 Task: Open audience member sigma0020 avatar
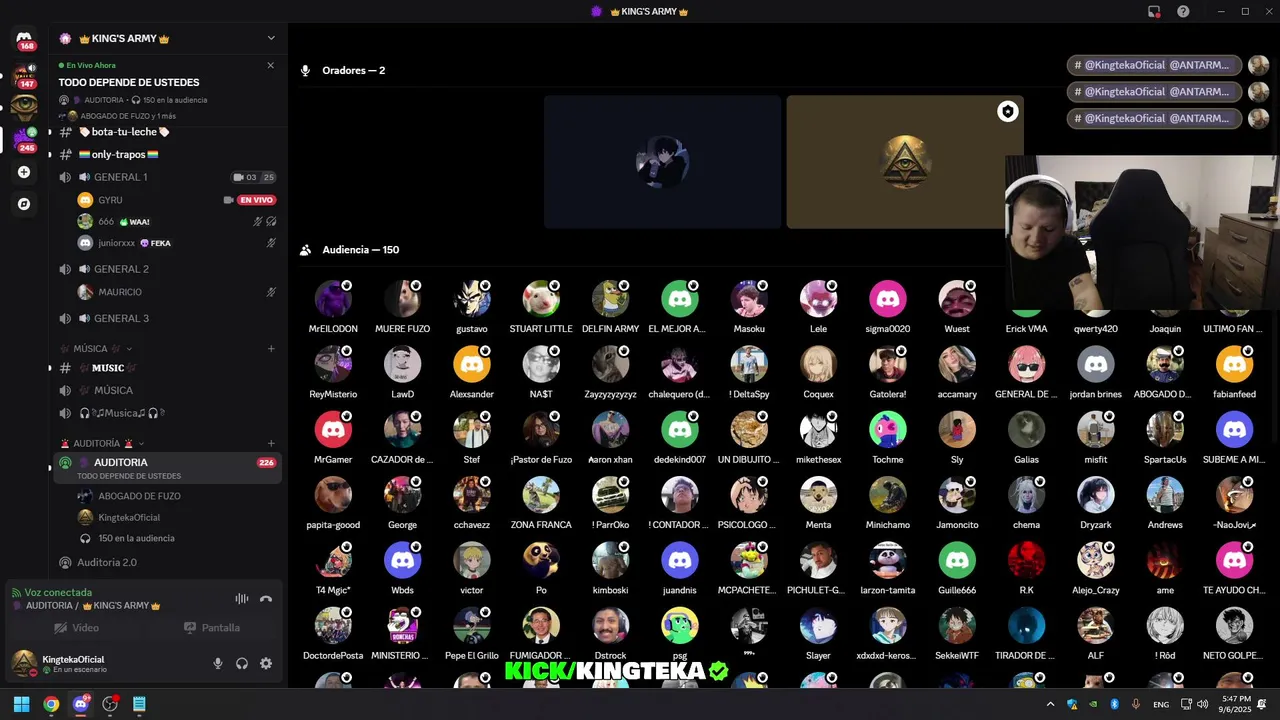pyautogui.click(x=887, y=299)
